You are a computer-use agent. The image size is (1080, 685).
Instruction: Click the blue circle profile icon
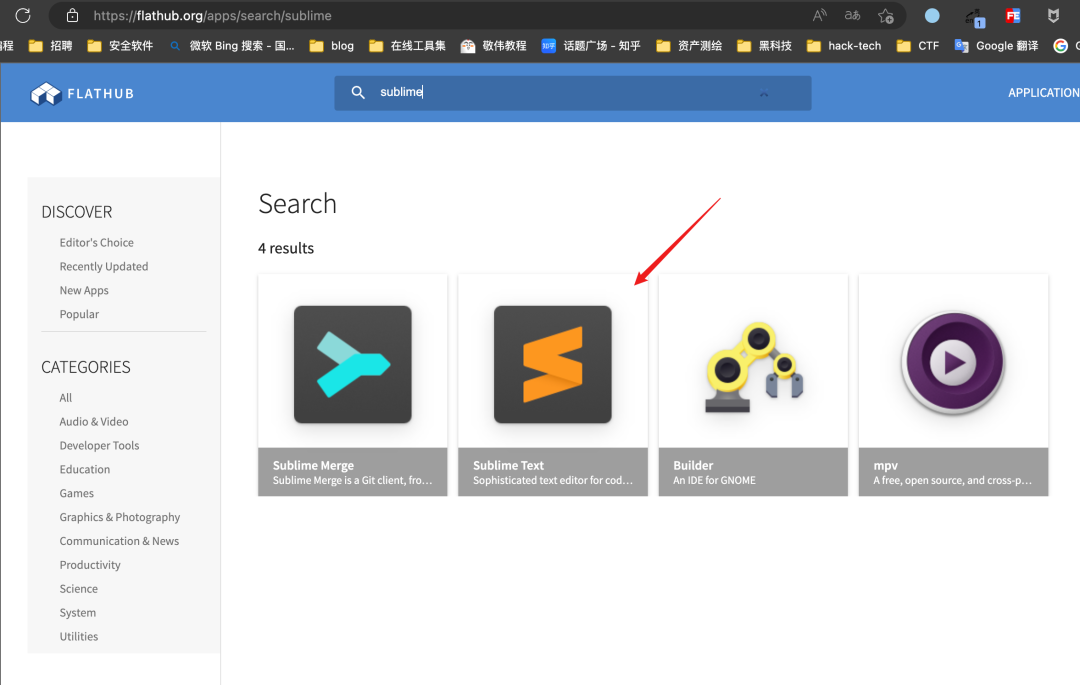932,15
